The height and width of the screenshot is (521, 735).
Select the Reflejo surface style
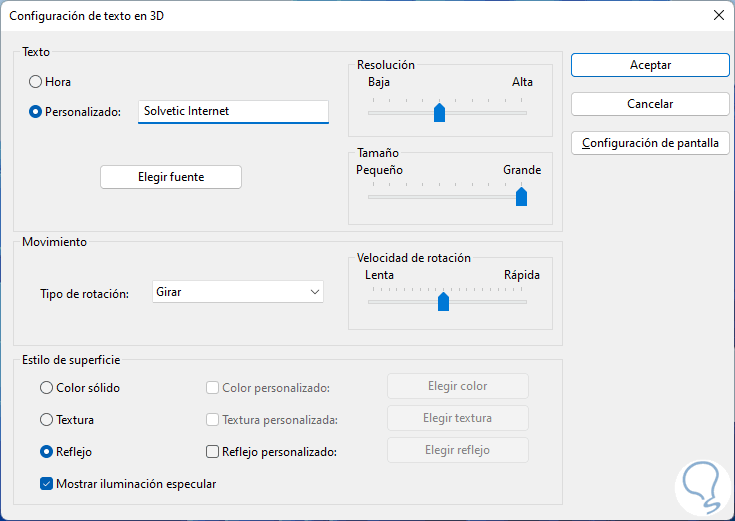point(47,452)
